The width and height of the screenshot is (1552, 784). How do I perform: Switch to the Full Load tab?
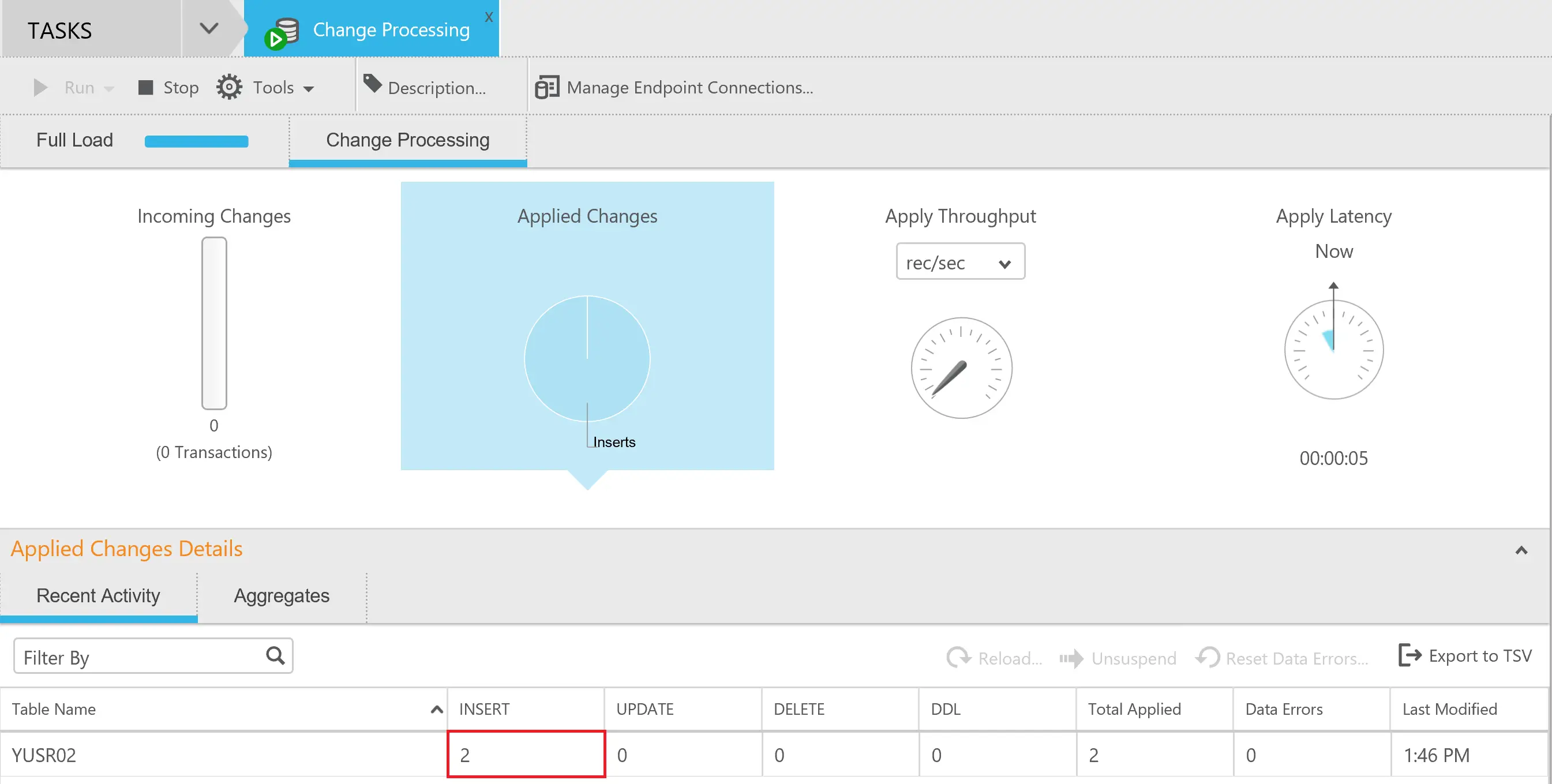pos(145,140)
